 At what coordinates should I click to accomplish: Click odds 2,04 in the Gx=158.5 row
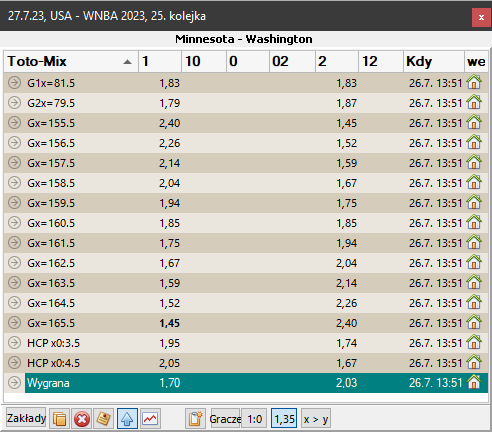pyautogui.click(x=170, y=183)
